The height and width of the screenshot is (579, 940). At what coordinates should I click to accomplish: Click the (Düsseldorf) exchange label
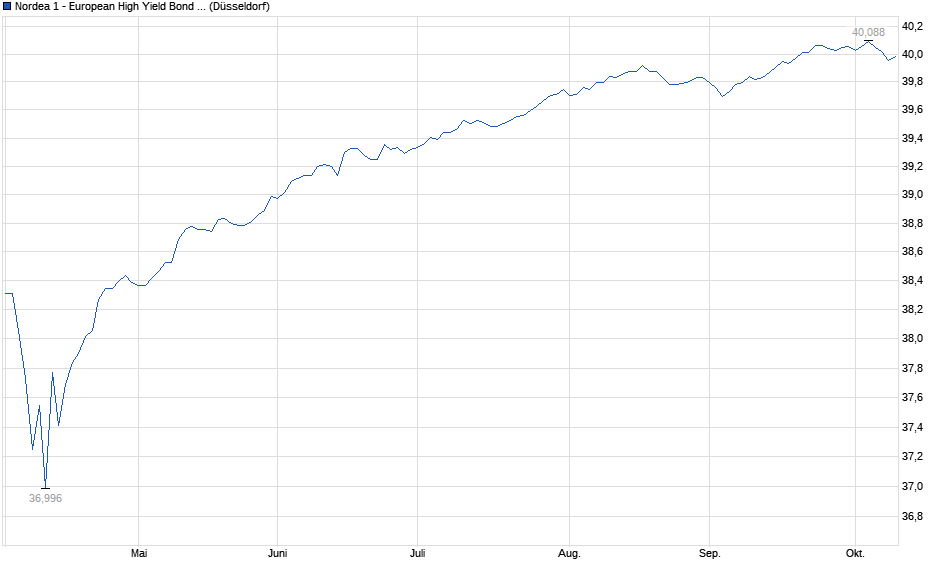(237, 6)
